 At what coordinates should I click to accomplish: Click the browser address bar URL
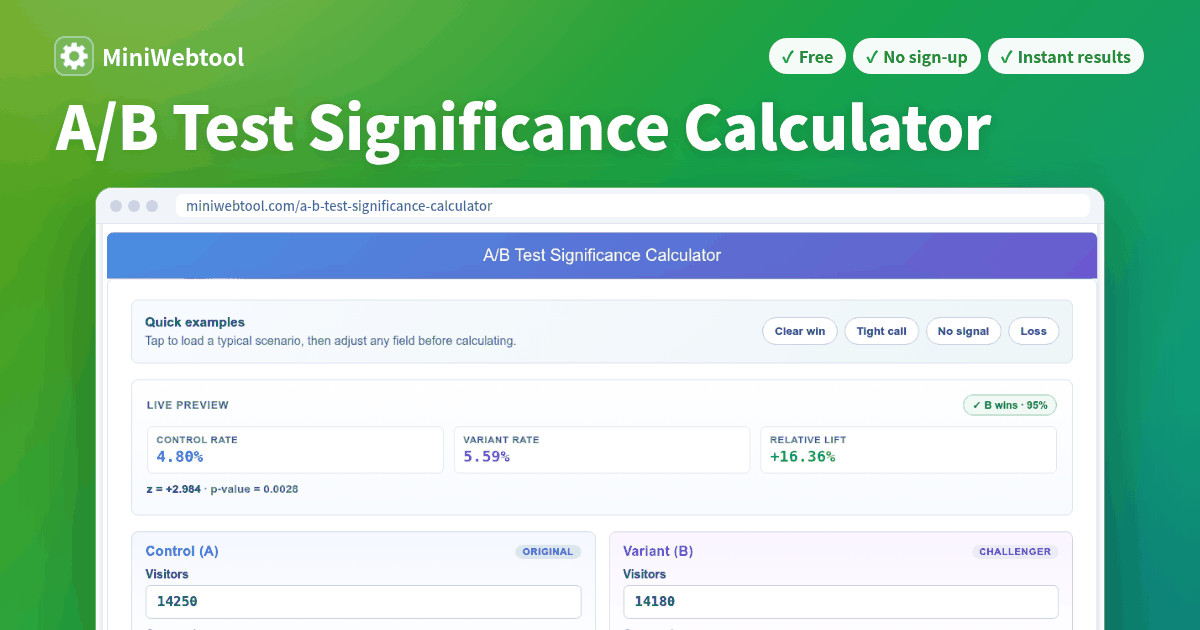[339, 206]
